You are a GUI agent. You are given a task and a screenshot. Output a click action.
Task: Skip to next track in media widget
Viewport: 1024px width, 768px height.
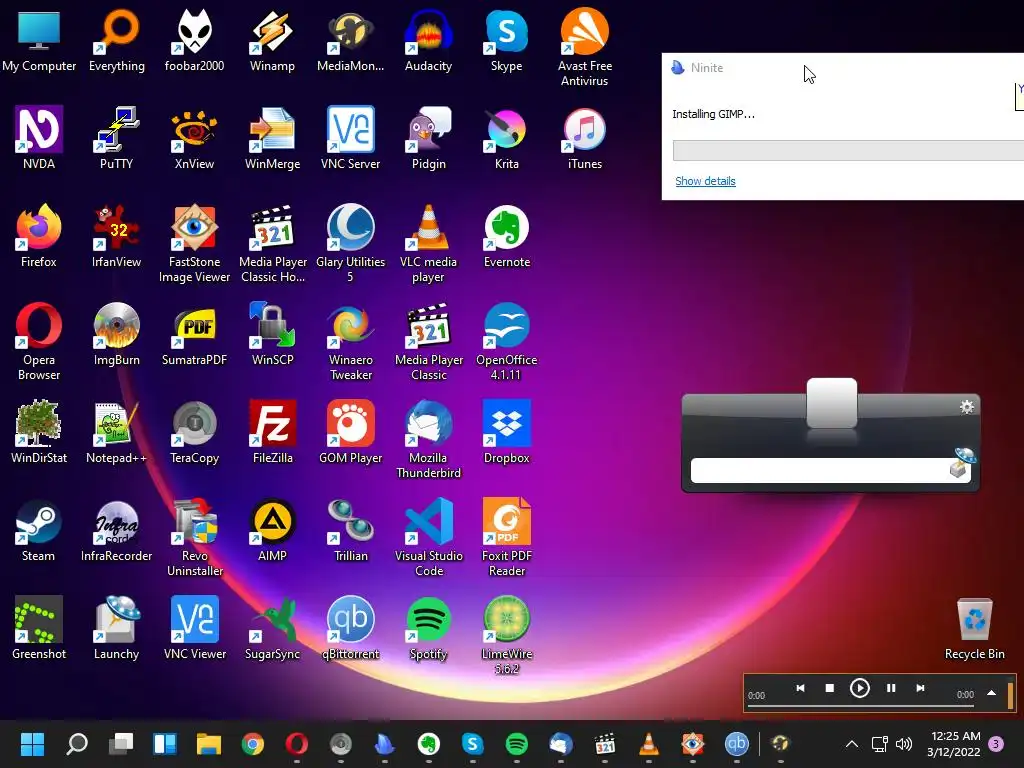tap(920, 688)
